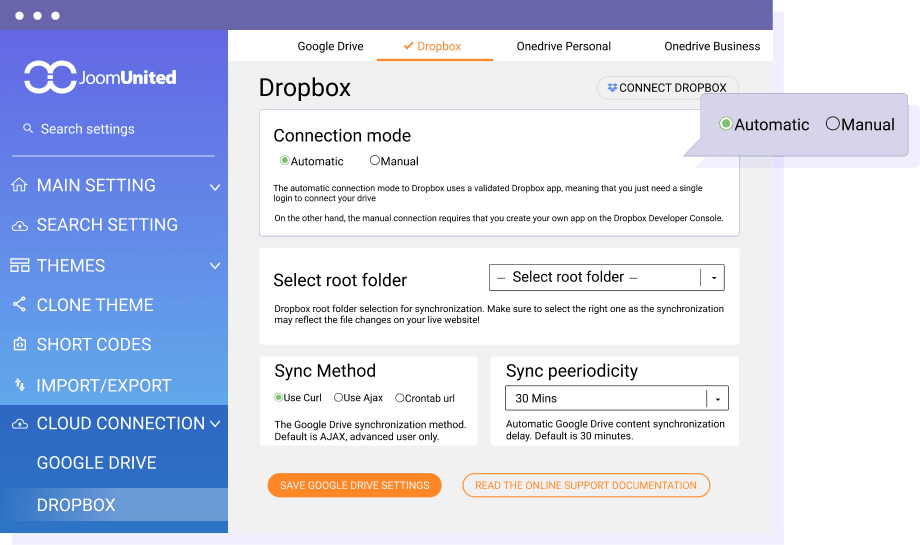Click the Import/Export arrows icon
The height and width of the screenshot is (545, 920).
pyautogui.click(x=20, y=385)
